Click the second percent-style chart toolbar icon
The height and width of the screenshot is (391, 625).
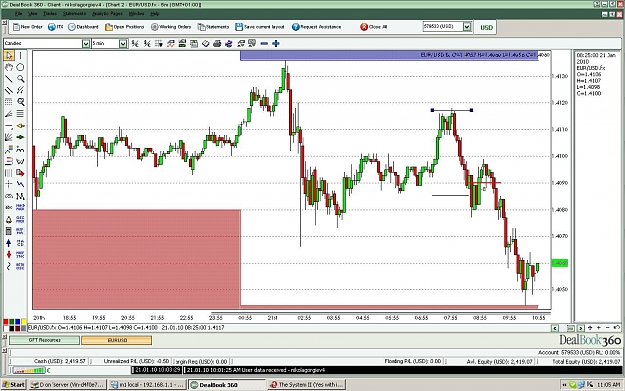click(147, 43)
